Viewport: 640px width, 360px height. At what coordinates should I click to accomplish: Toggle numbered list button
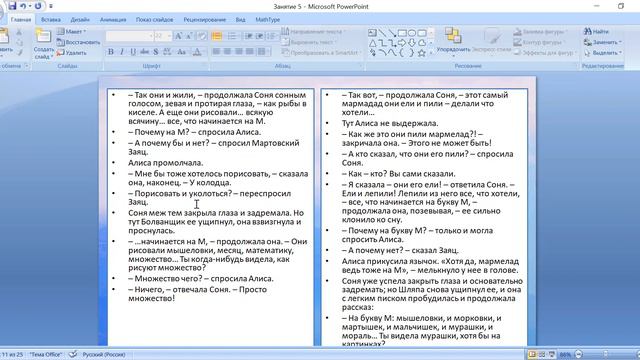[x=232, y=36]
